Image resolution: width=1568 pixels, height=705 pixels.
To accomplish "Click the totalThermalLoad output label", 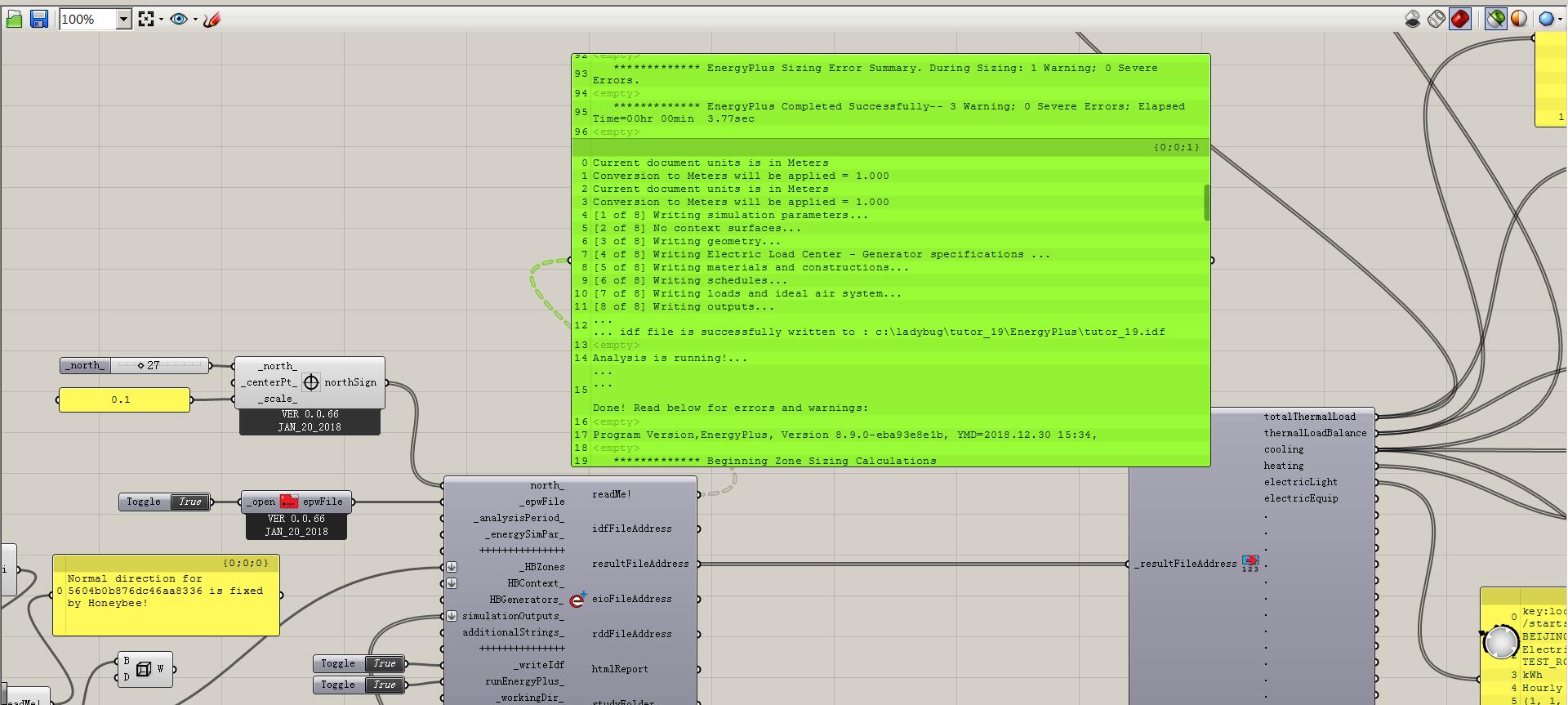I will click(1309, 417).
